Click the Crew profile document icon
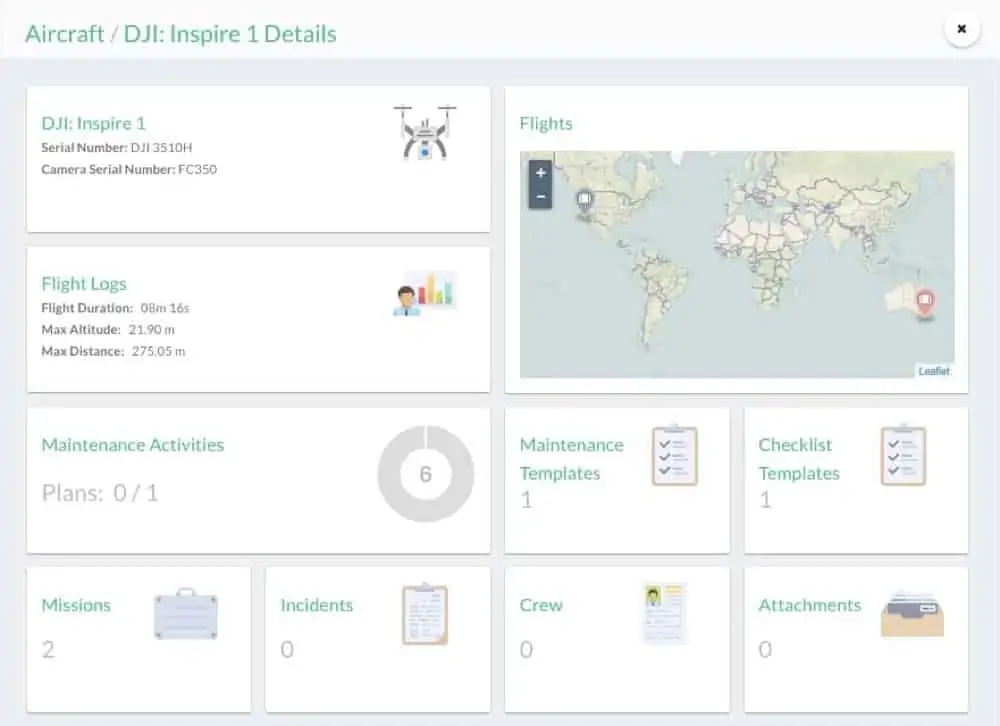Screen dimensions: 1000x726 (663, 612)
